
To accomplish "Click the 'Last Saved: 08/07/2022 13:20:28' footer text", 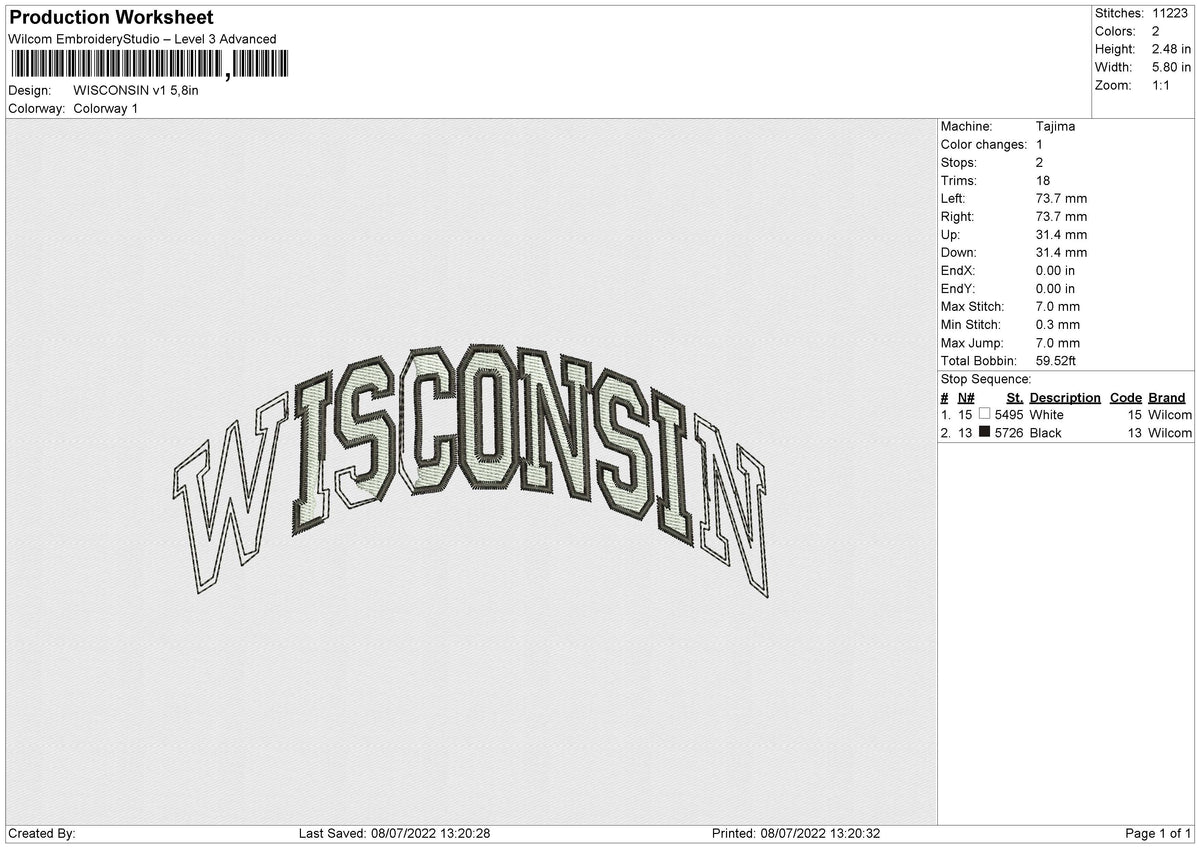I will coord(394,834).
